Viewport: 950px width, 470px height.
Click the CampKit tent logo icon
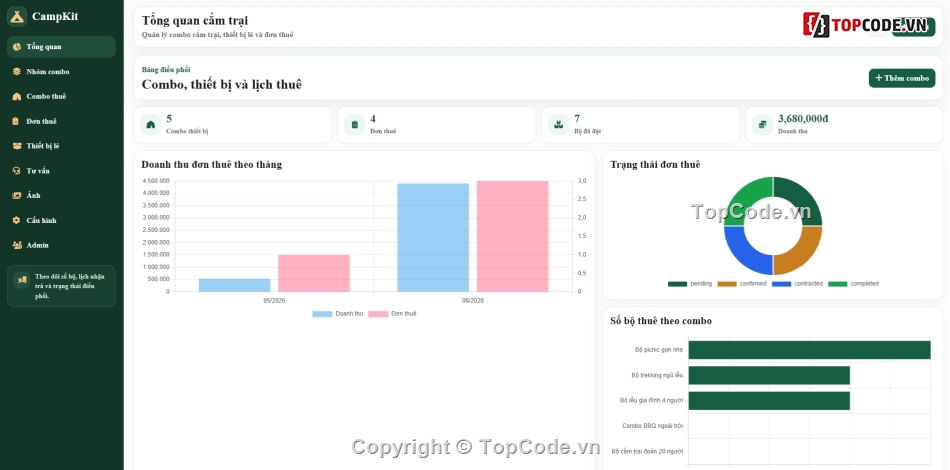pos(17,16)
